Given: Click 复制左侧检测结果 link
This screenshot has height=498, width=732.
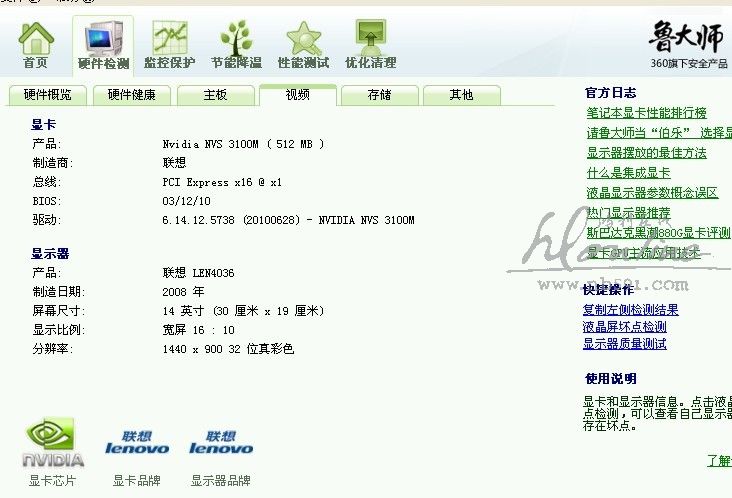Looking at the screenshot, I should click(x=630, y=310).
